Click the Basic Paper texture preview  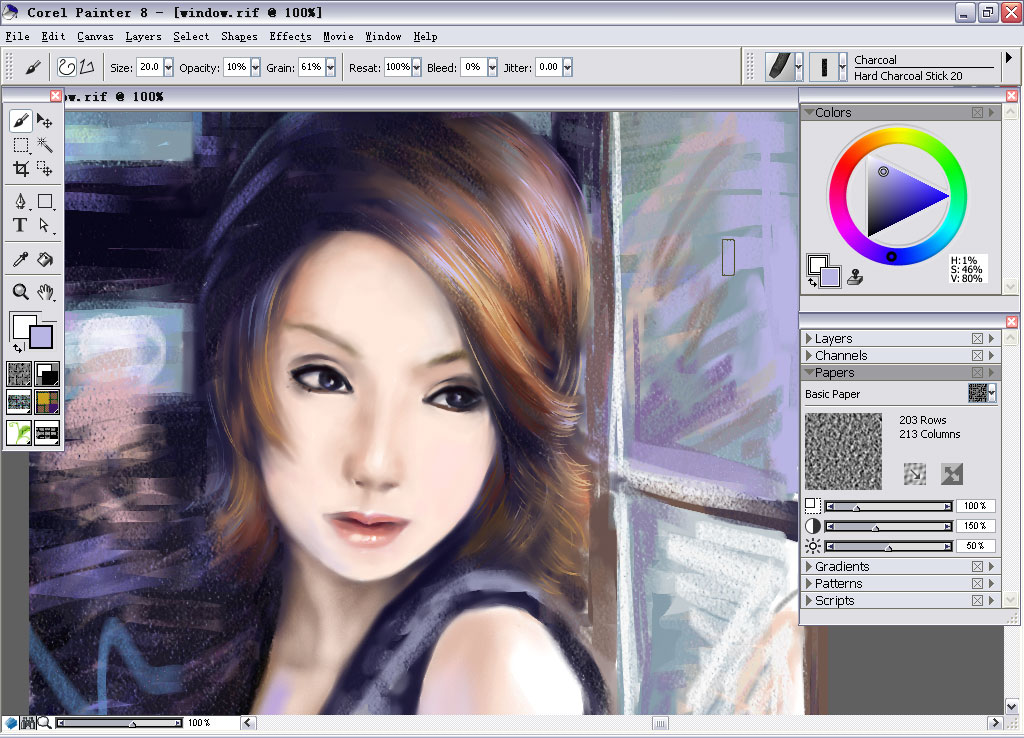click(x=843, y=451)
